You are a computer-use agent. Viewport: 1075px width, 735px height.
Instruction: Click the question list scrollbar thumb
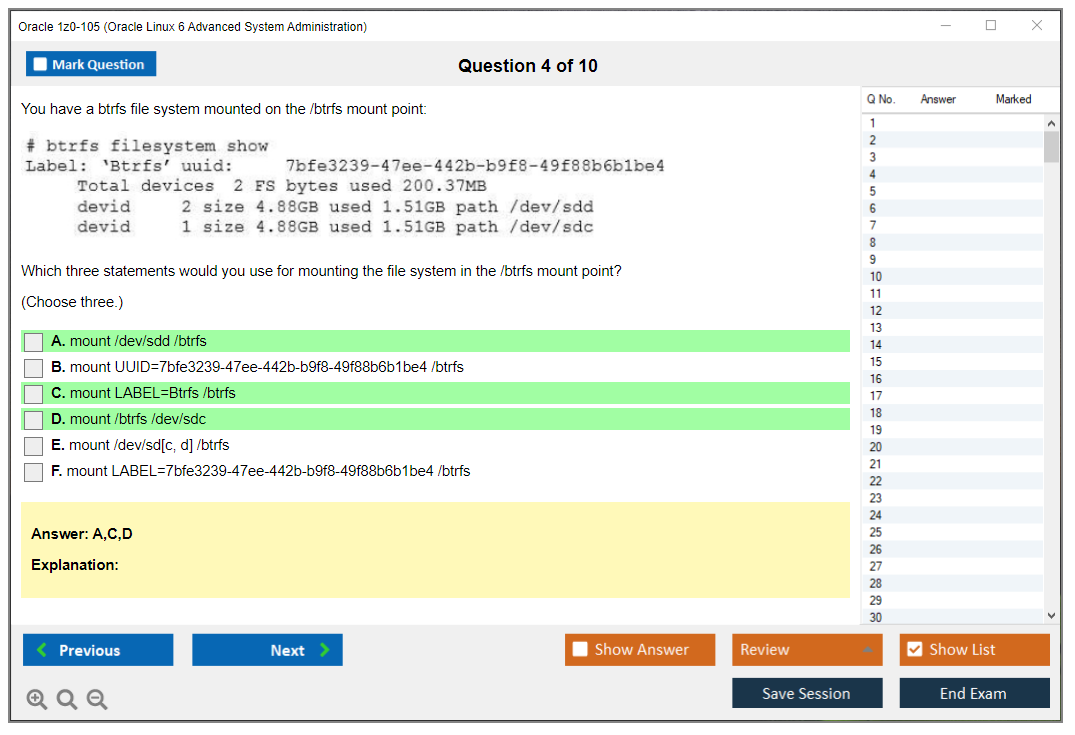click(x=1051, y=145)
